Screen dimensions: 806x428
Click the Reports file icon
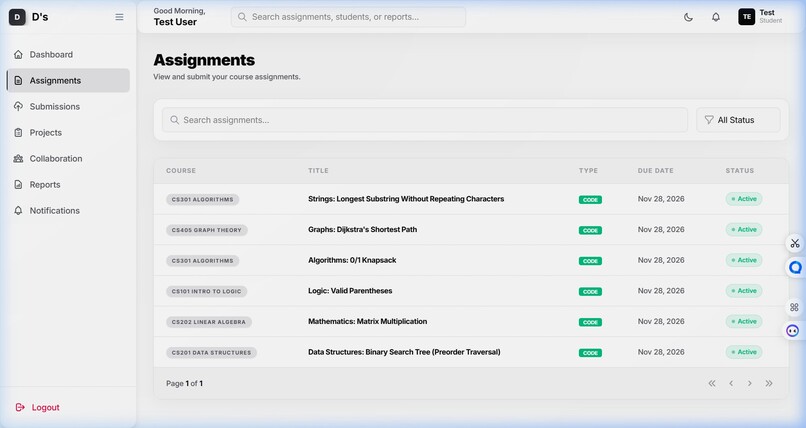pos(19,184)
